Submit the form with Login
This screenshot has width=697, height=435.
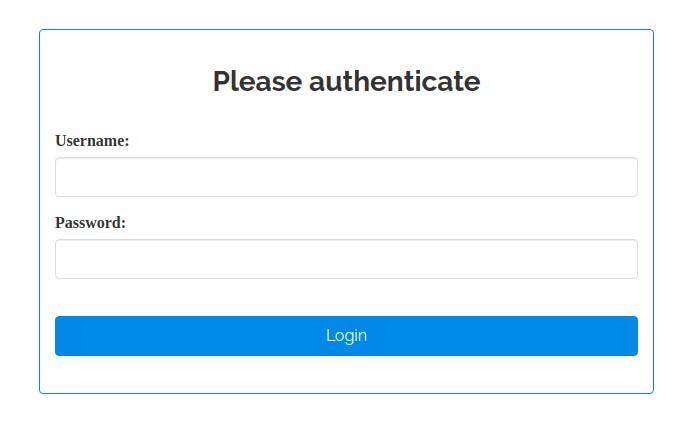[x=346, y=336]
